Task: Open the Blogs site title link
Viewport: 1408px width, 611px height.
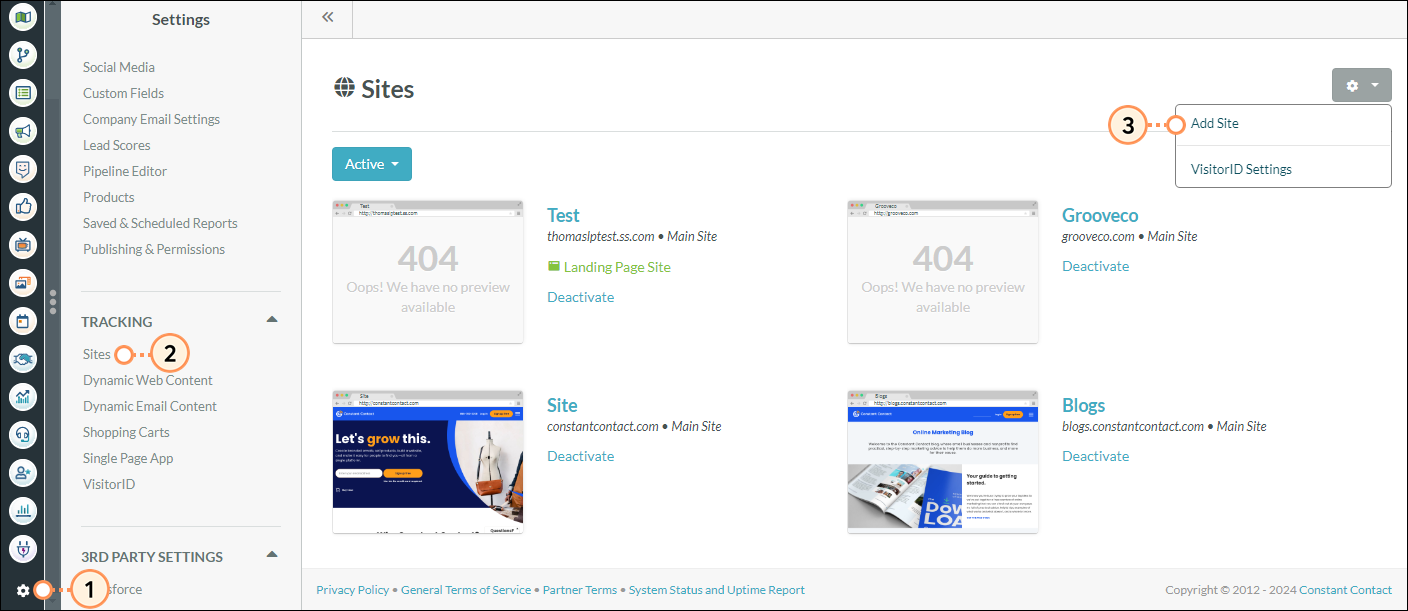Action: pyautogui.click(x=1083, y=405)
